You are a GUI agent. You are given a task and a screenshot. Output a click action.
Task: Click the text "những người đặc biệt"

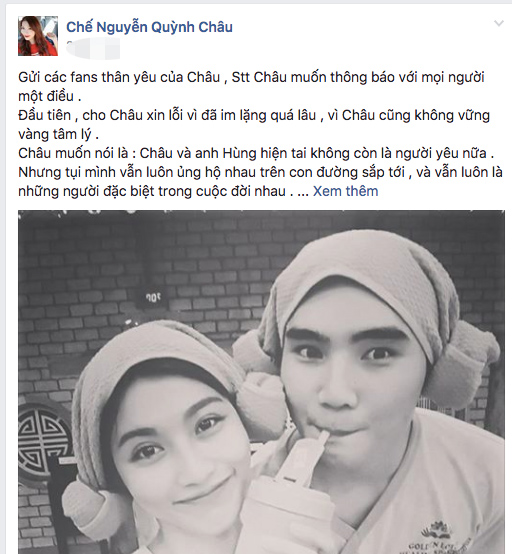point(87,191)
